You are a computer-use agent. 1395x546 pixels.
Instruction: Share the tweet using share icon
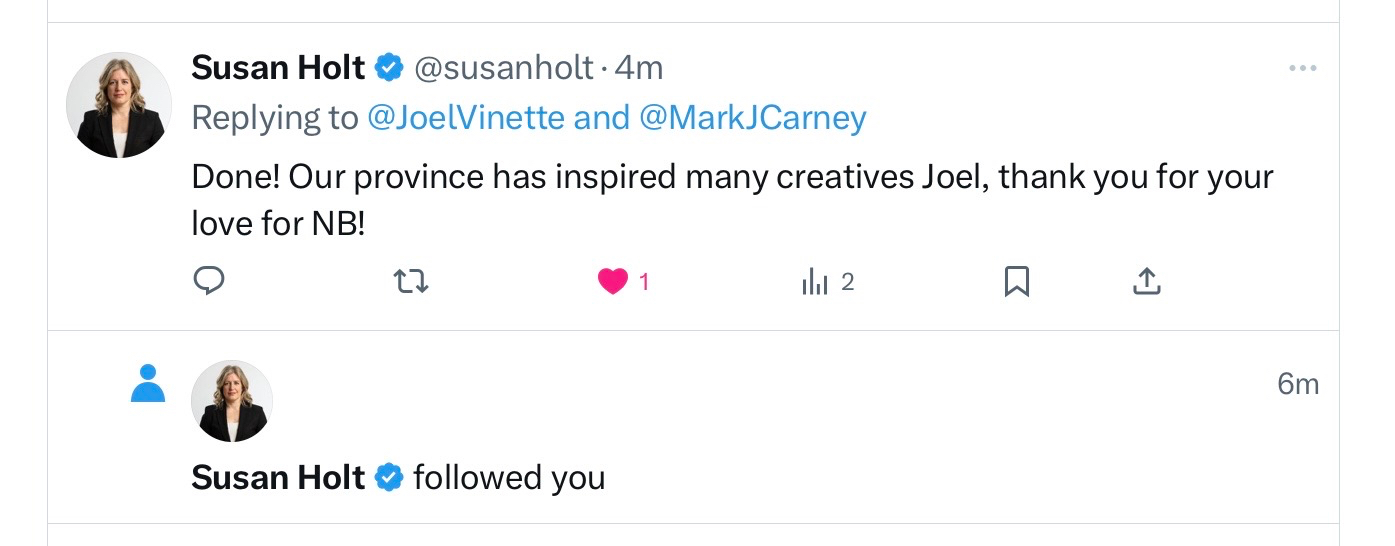(1146, 282)
